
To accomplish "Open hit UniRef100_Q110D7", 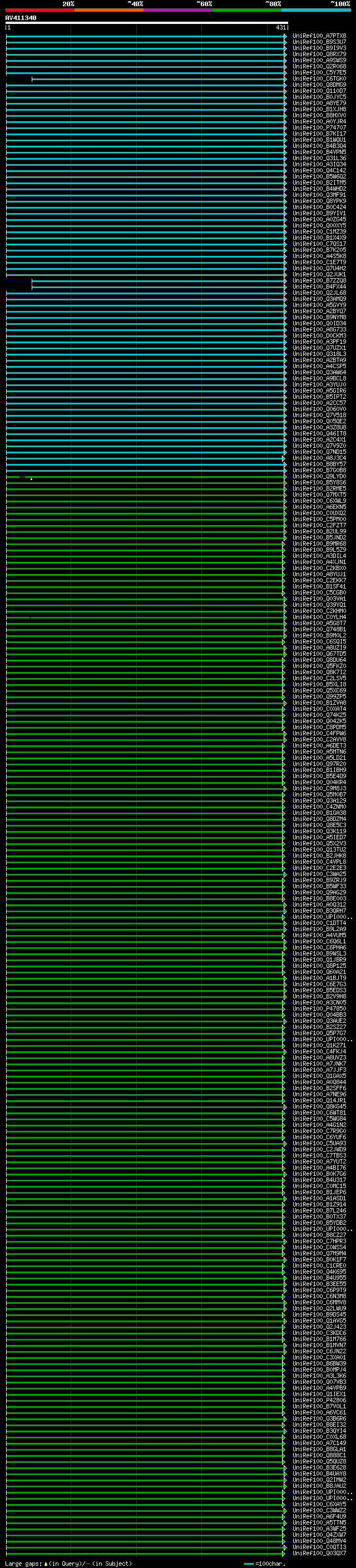I will (x=319, y=91).
